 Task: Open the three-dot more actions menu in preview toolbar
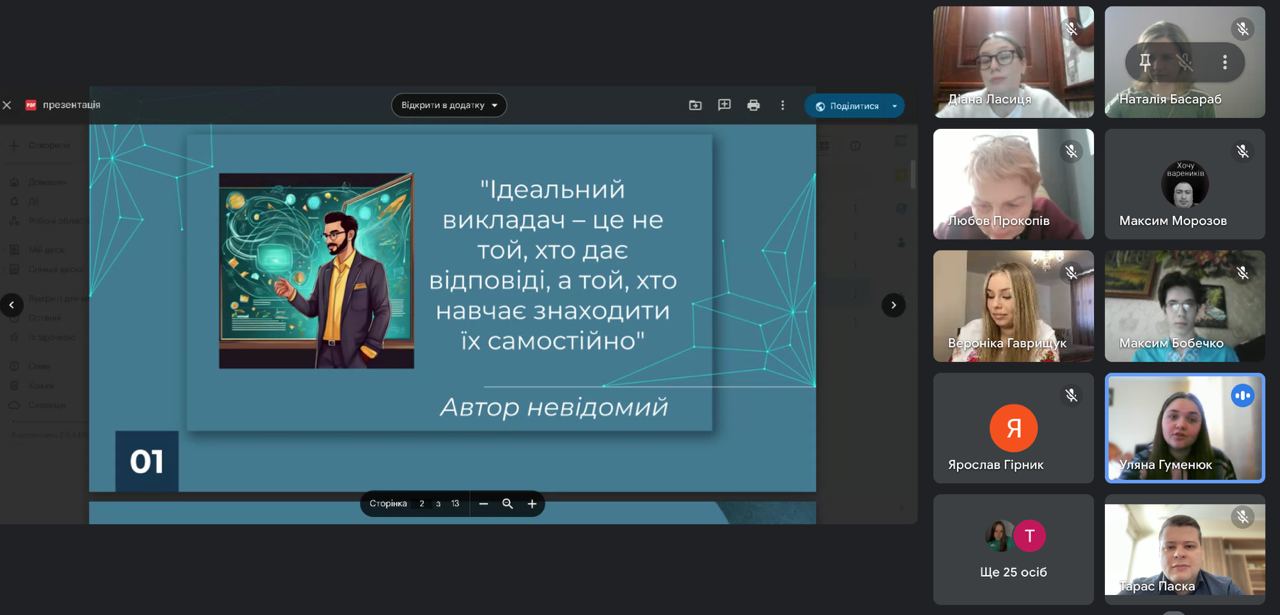[x=782, y=105]
